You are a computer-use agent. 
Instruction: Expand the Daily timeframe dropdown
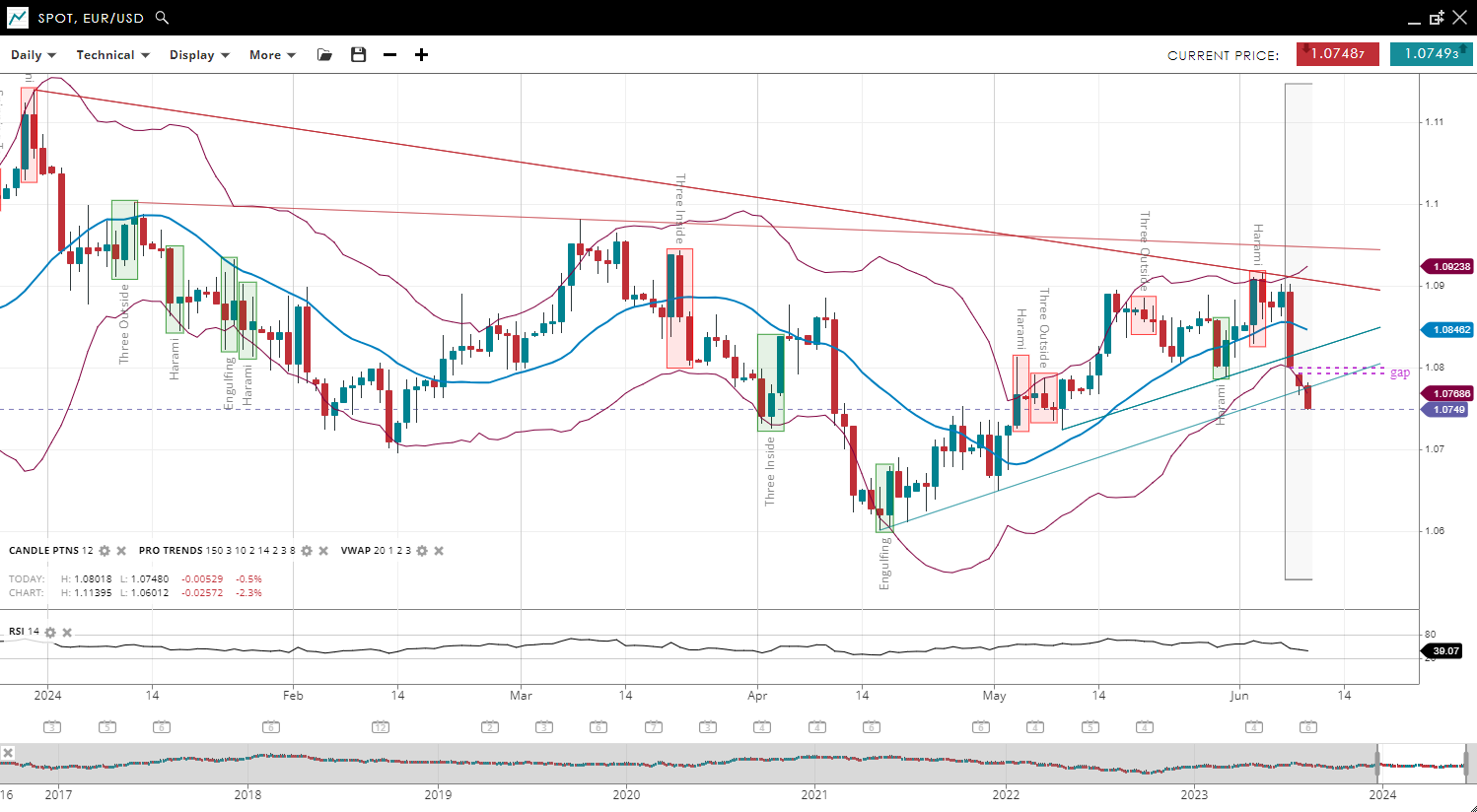pos(34,55)
